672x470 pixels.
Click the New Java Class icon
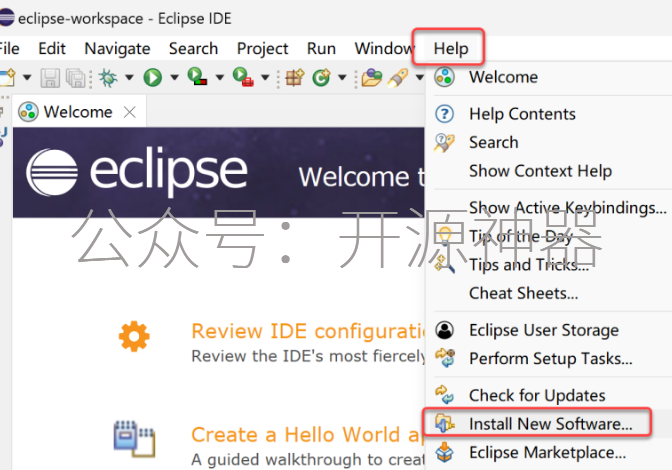click(x=321, y=78)
